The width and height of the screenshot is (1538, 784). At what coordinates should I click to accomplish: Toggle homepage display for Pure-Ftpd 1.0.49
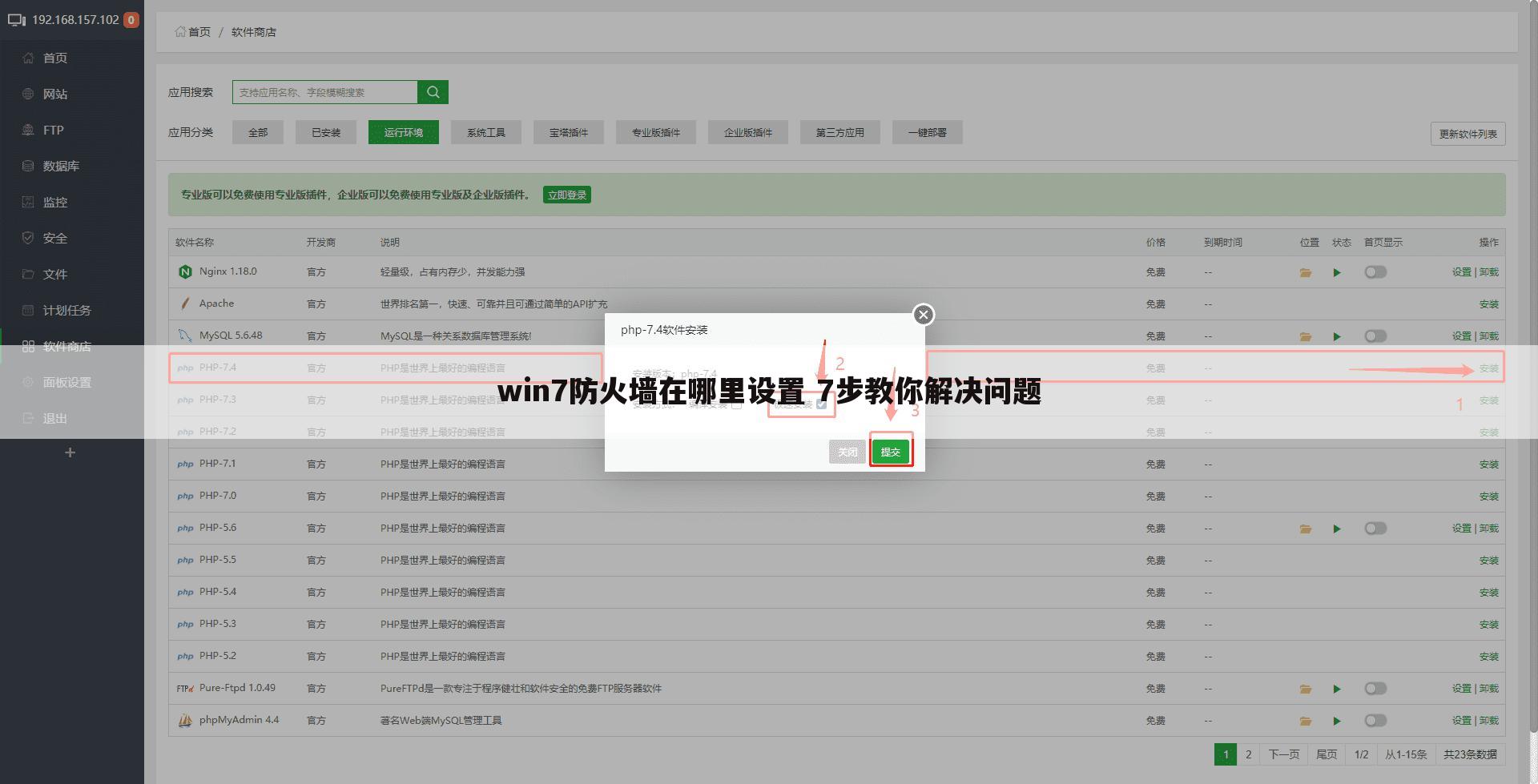pos(1375,689)
